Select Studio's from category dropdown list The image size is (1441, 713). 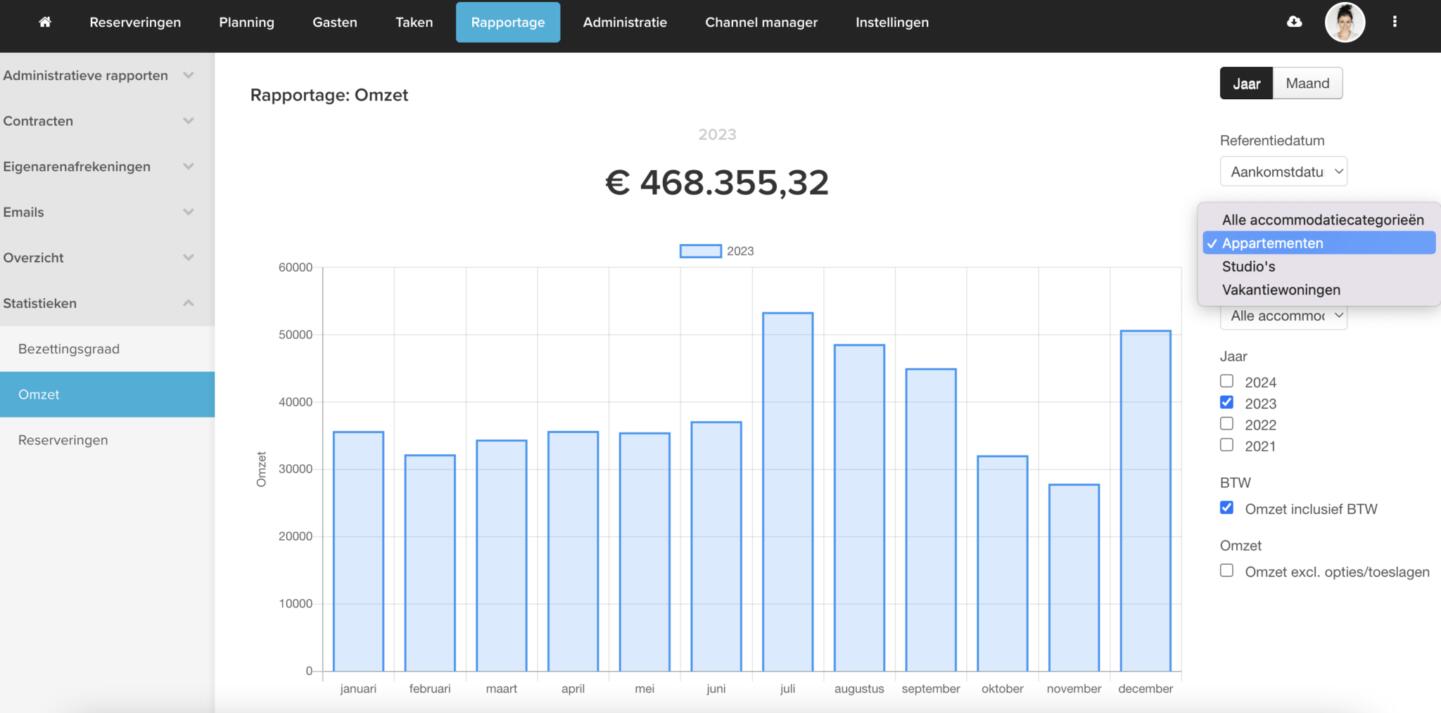pyautogui.click(x=1248, y=267)
